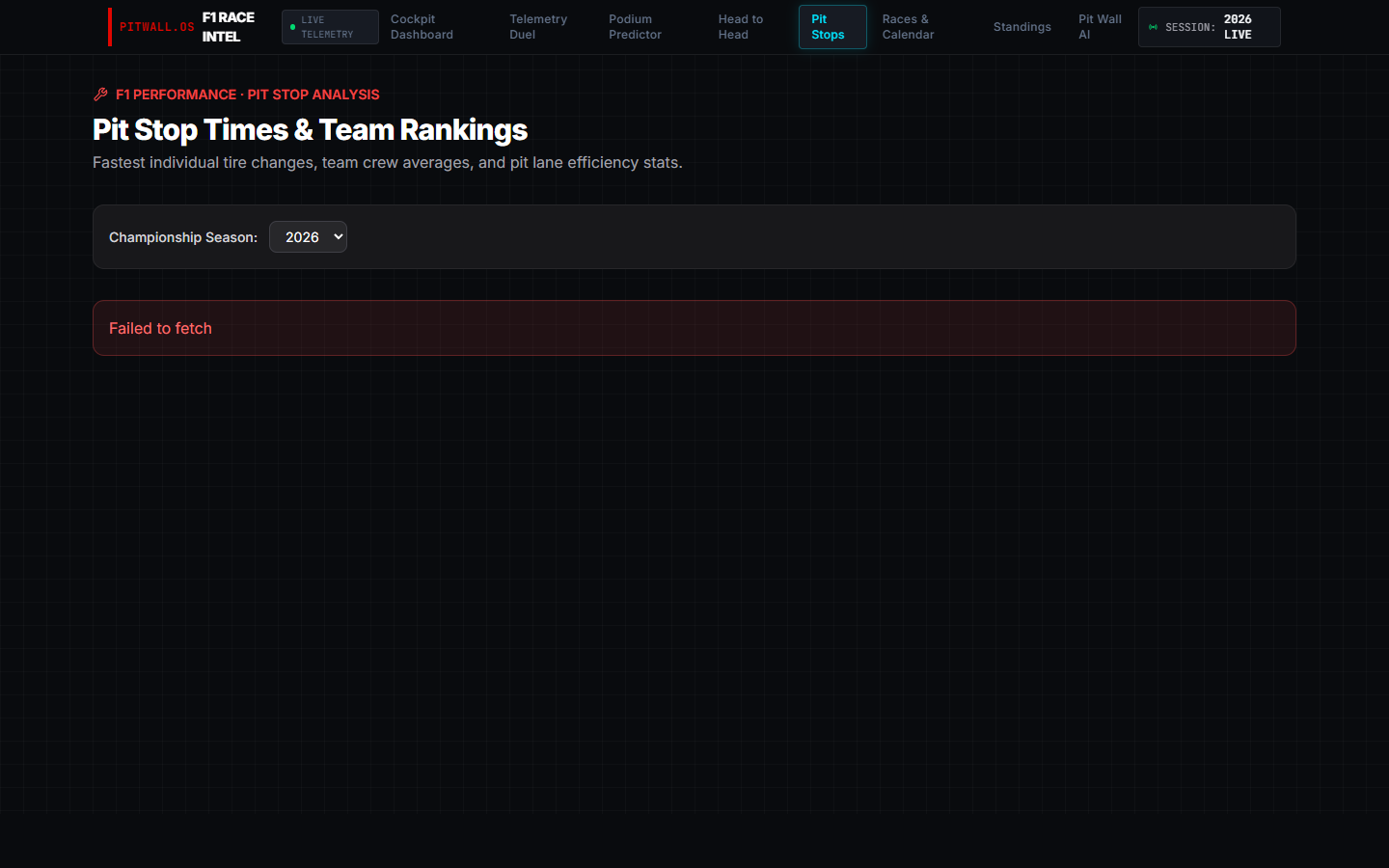Image resolution: width=1389 pixels, height=868 pixels.
Task: Click the Session 2026 Live indicator
Action: click(x=1210, y=27)
